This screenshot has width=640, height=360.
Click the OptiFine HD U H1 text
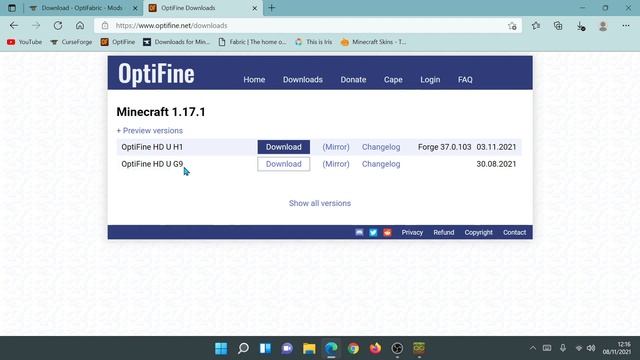pos(152,147)
